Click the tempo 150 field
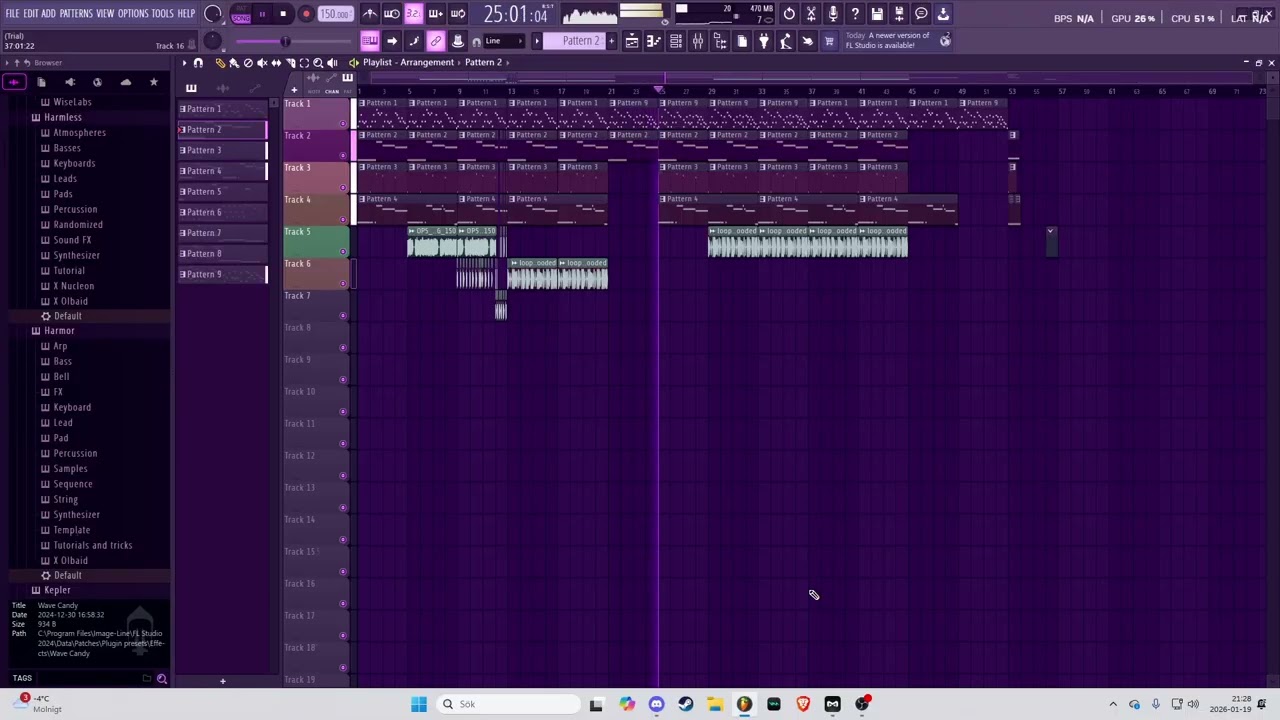 (x=335, y=14)
